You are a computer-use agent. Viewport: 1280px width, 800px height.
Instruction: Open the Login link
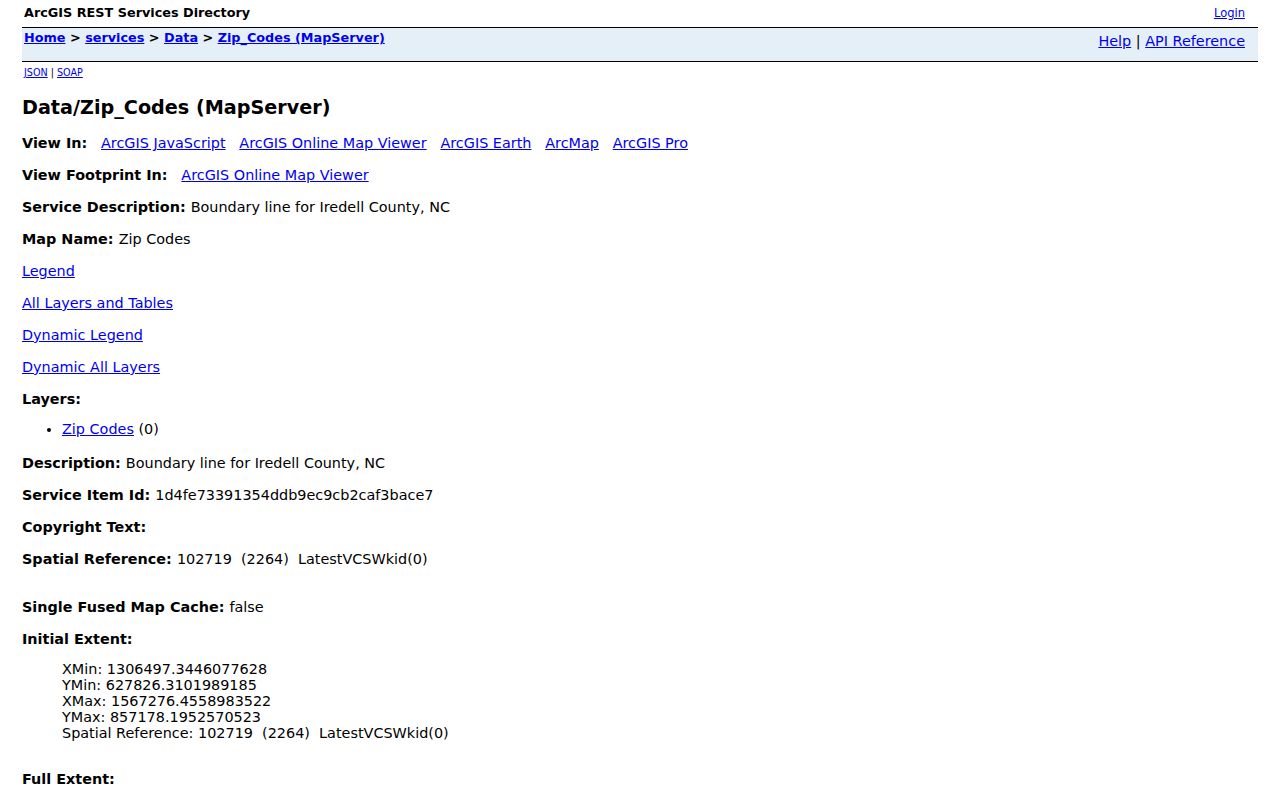[1229, 13]
